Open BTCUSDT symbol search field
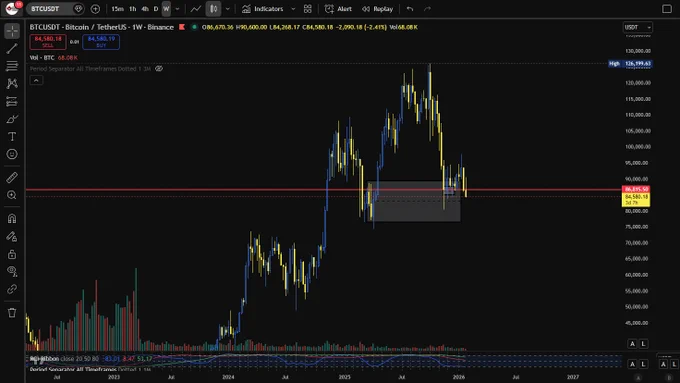680x383 pixels. tap(49, 9)
